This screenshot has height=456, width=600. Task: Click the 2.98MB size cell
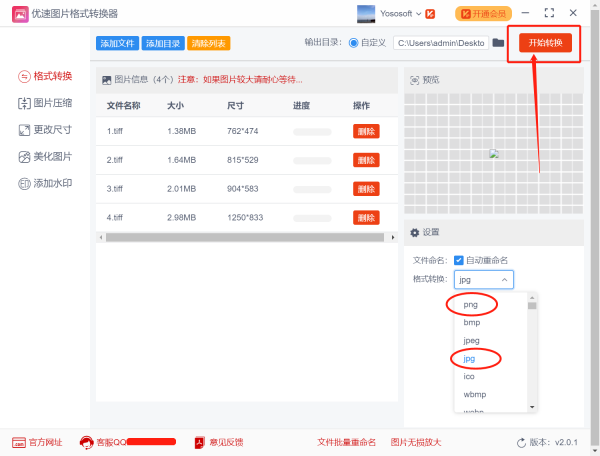click(181, 218)
